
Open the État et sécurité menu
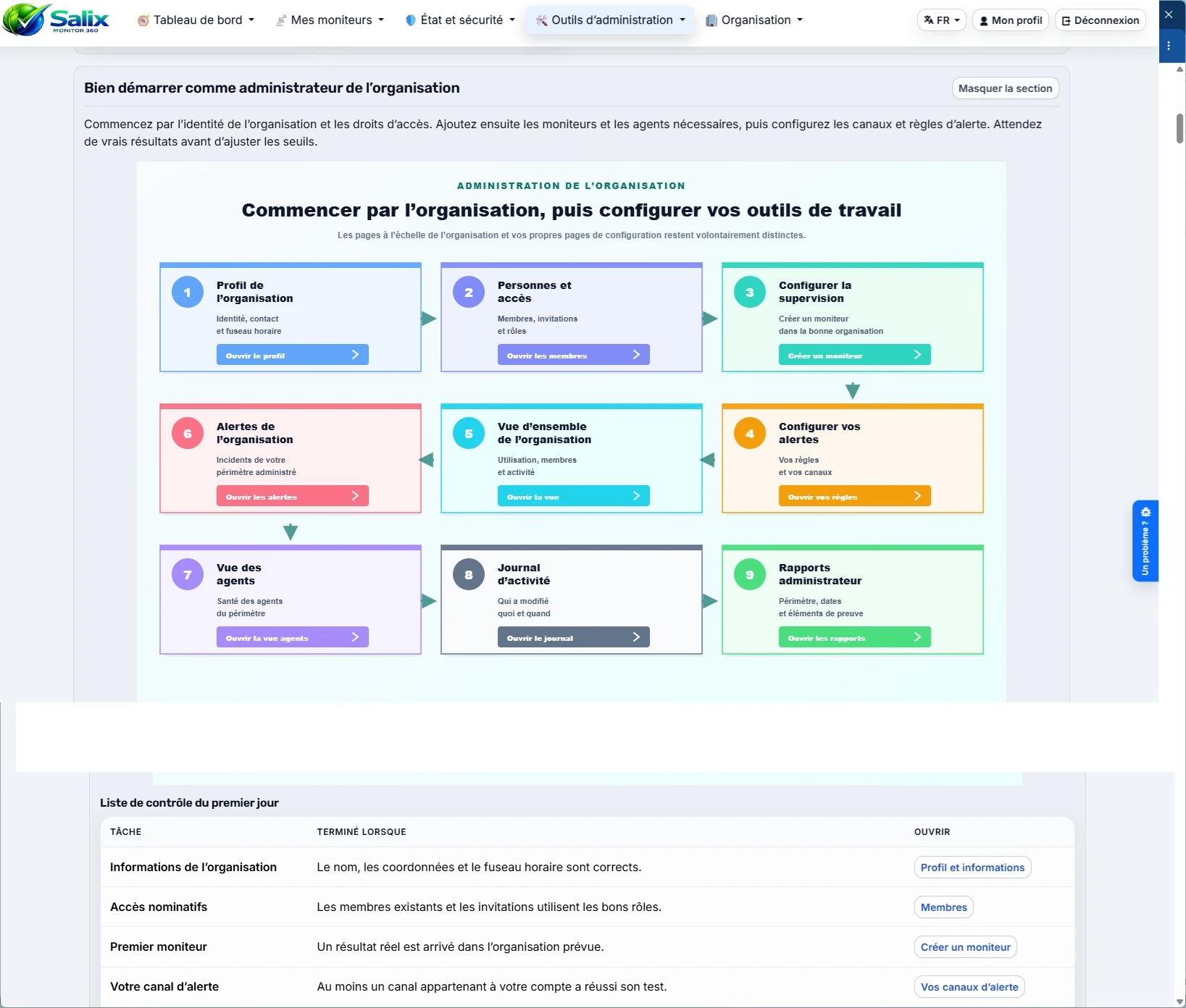pyautogui.click(x=460, y=20)
